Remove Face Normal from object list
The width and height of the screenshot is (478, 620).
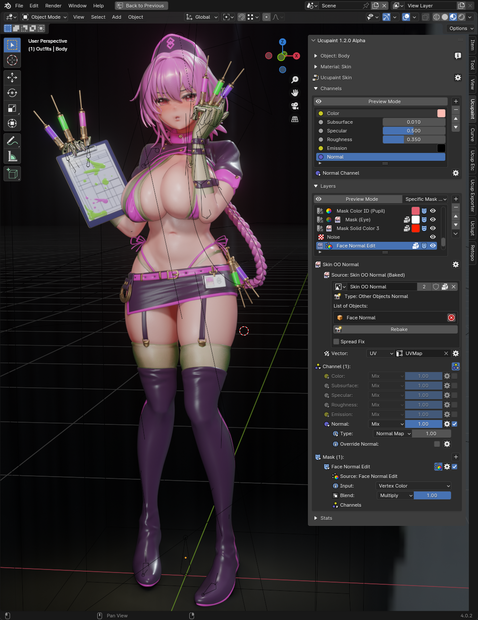click(451, 318)
